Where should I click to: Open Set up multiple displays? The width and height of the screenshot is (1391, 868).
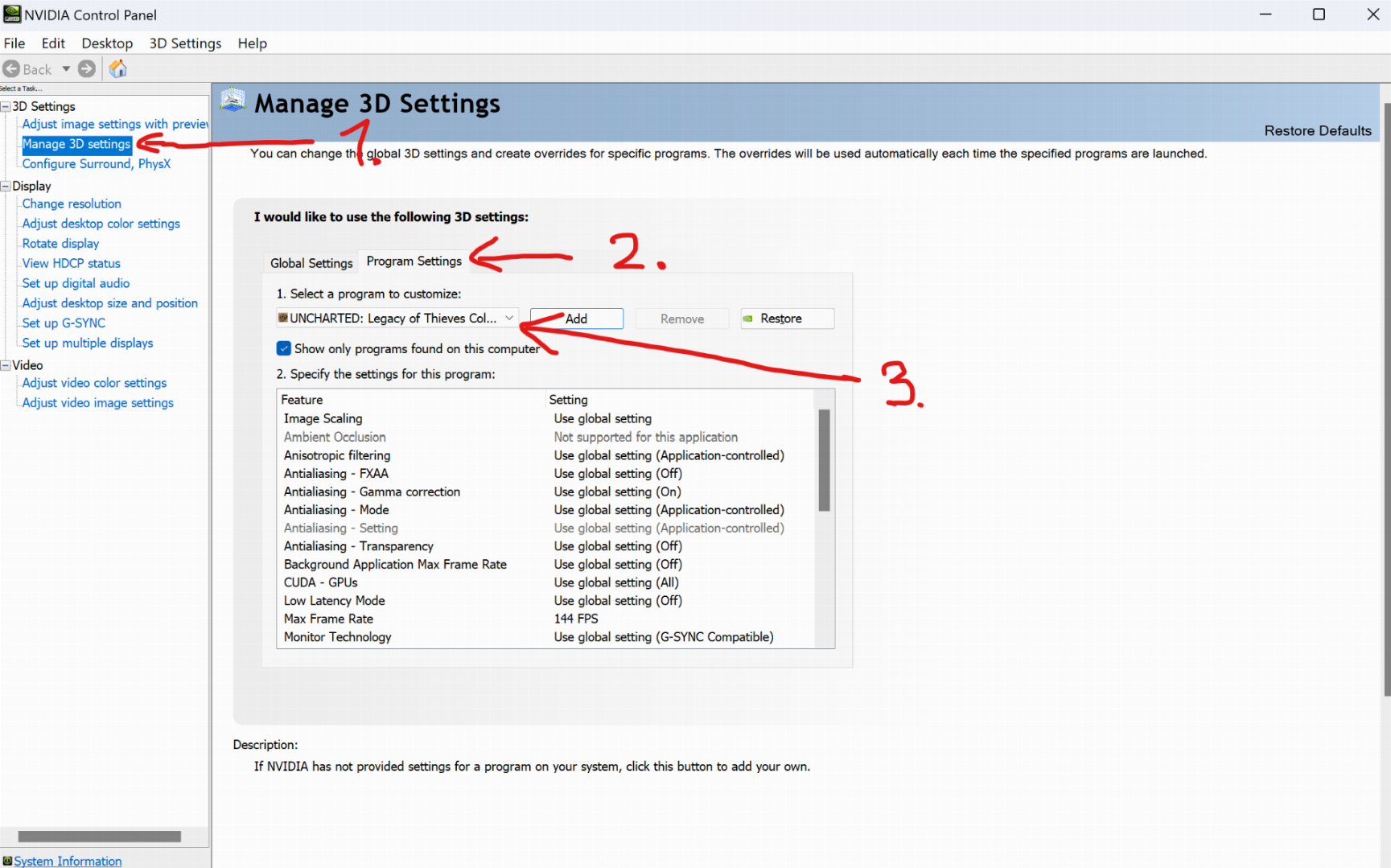click(x=88, y=343)
